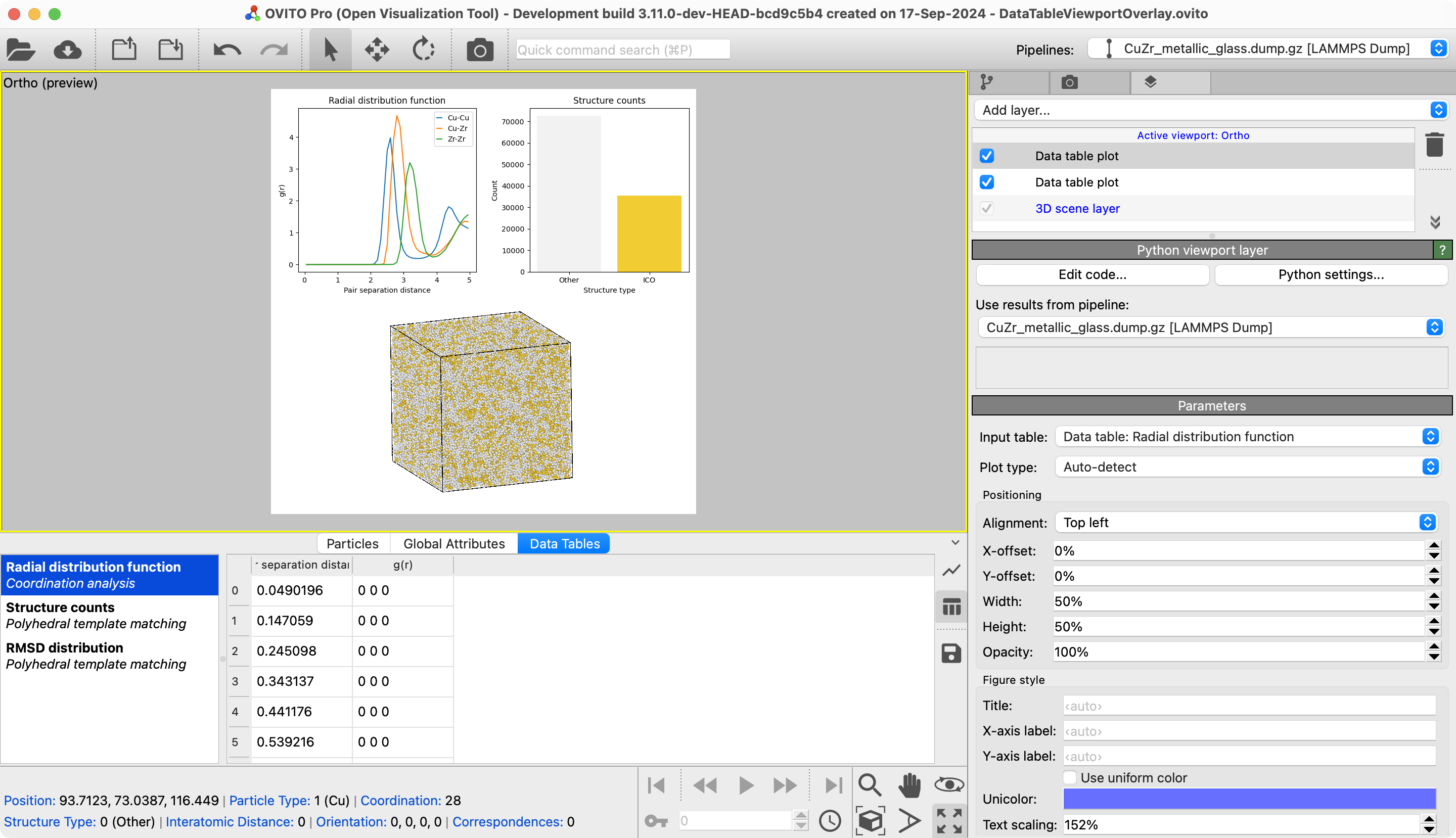This screenshot has width=1456, height=838.
Task: Expand the Plot type Auto-detect dropdown
Action: click(x=1246, y=467)
